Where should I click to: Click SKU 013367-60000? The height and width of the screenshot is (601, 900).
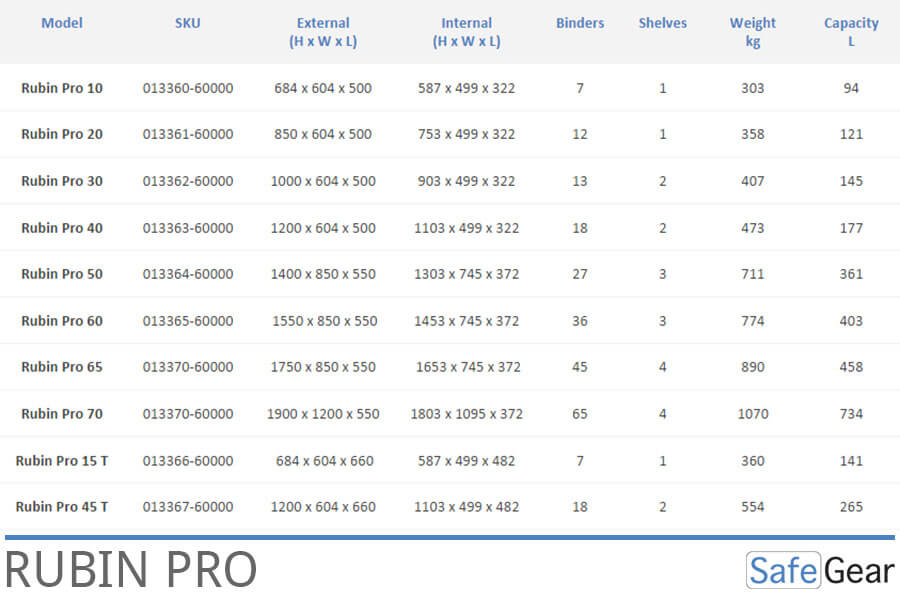(188, 507)
